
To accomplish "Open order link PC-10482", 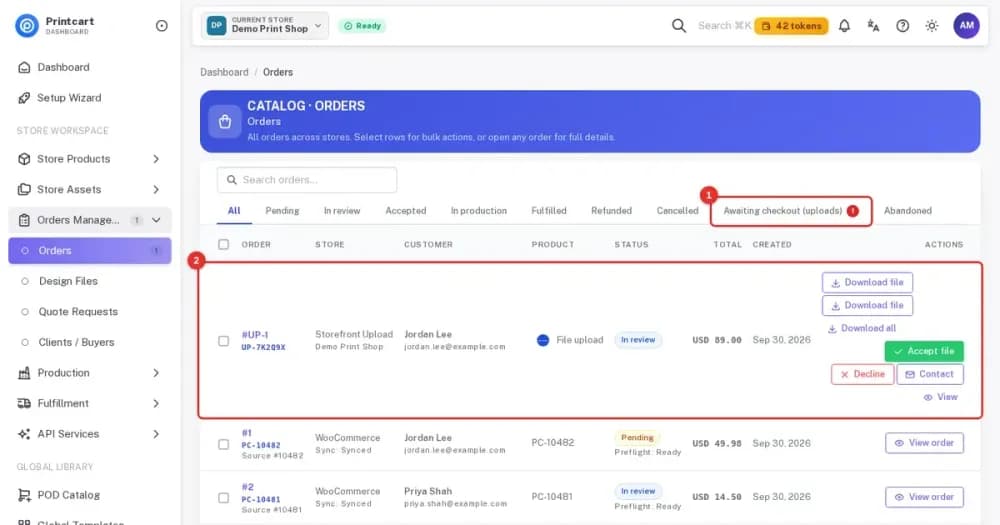I will pos(260,445).
